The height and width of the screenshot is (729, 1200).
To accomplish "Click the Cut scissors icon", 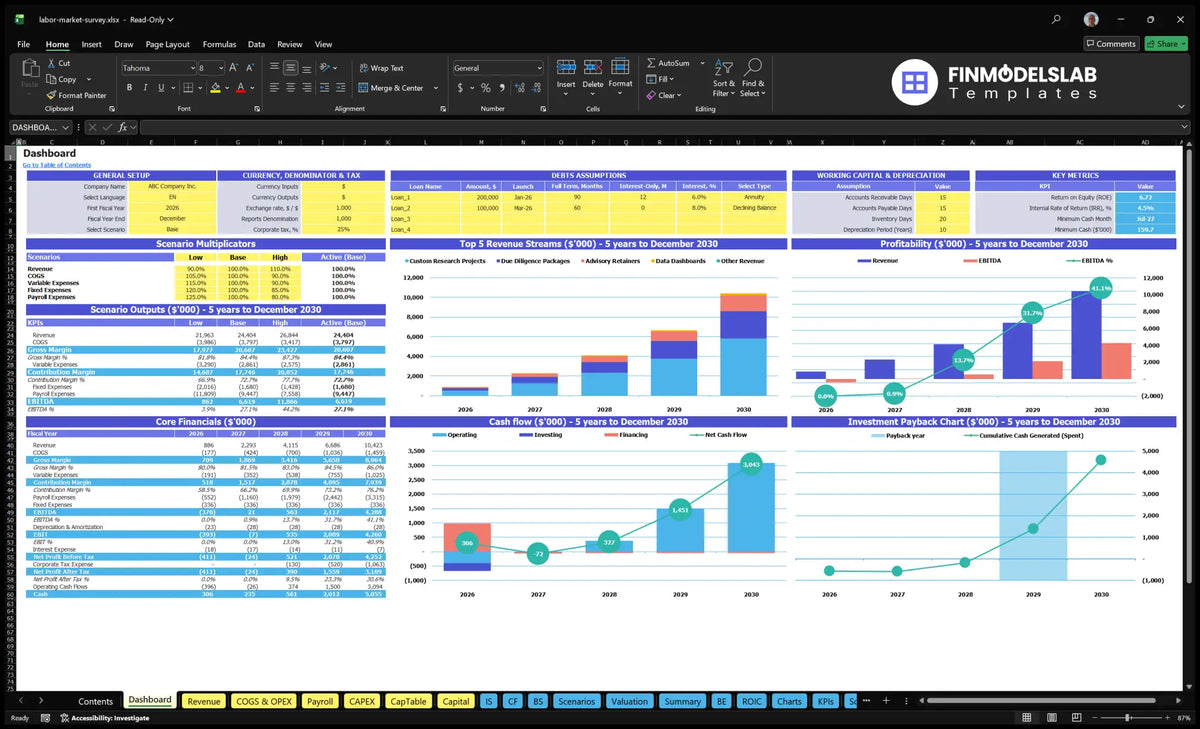I will pyautogui.click(x=50, y=63).
